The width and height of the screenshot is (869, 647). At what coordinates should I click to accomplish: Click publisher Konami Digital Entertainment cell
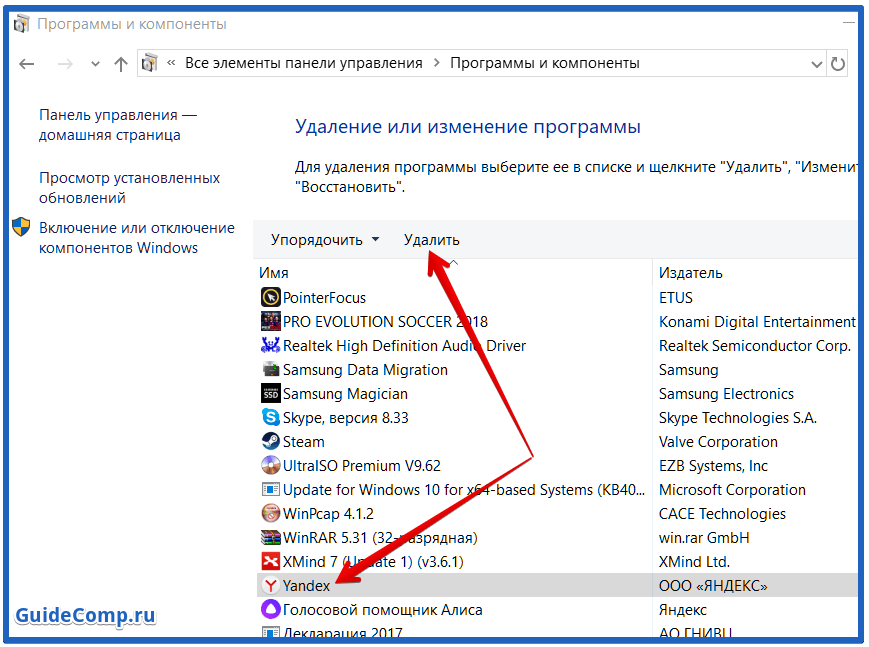tap(757, 322)
